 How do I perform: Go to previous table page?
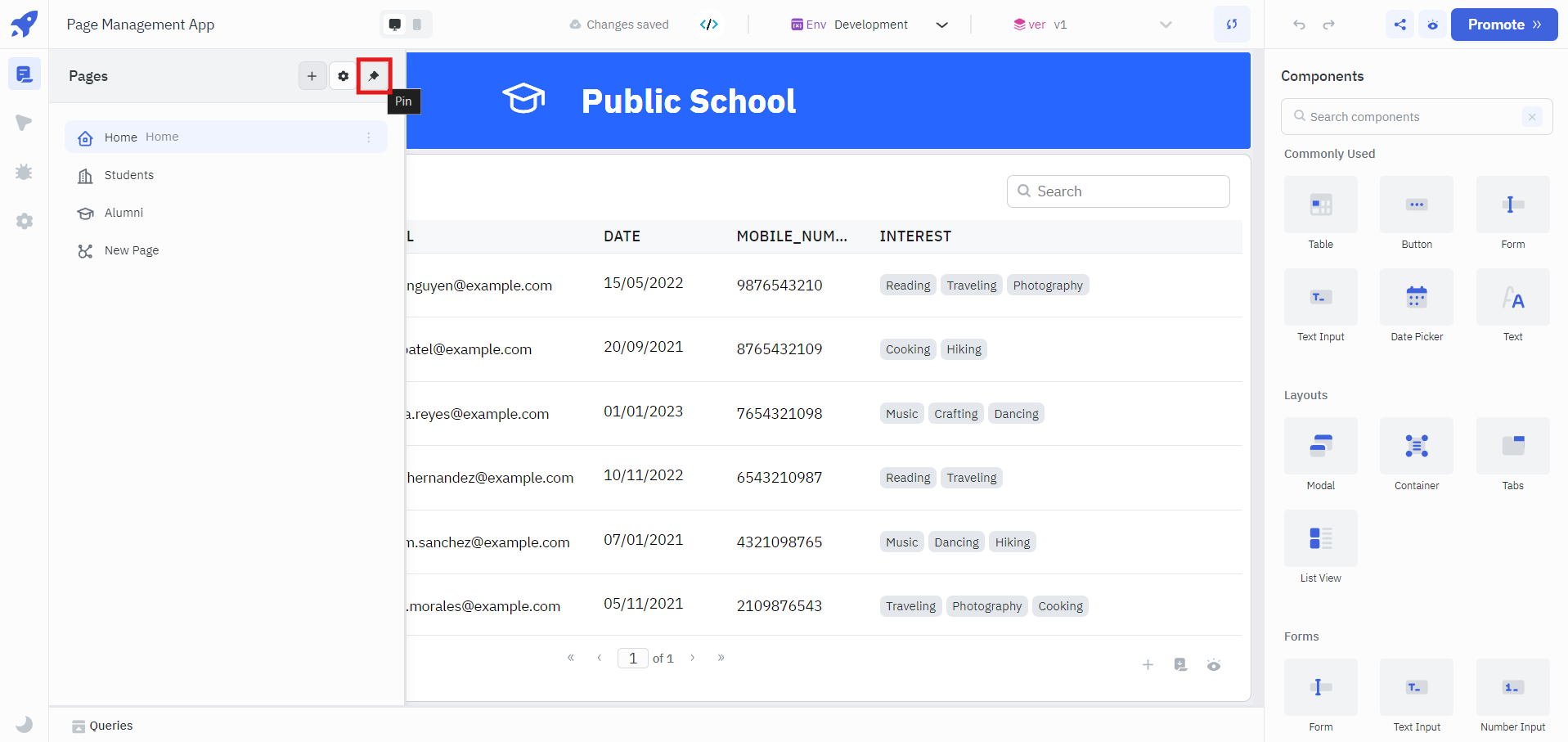coord(600,658)
